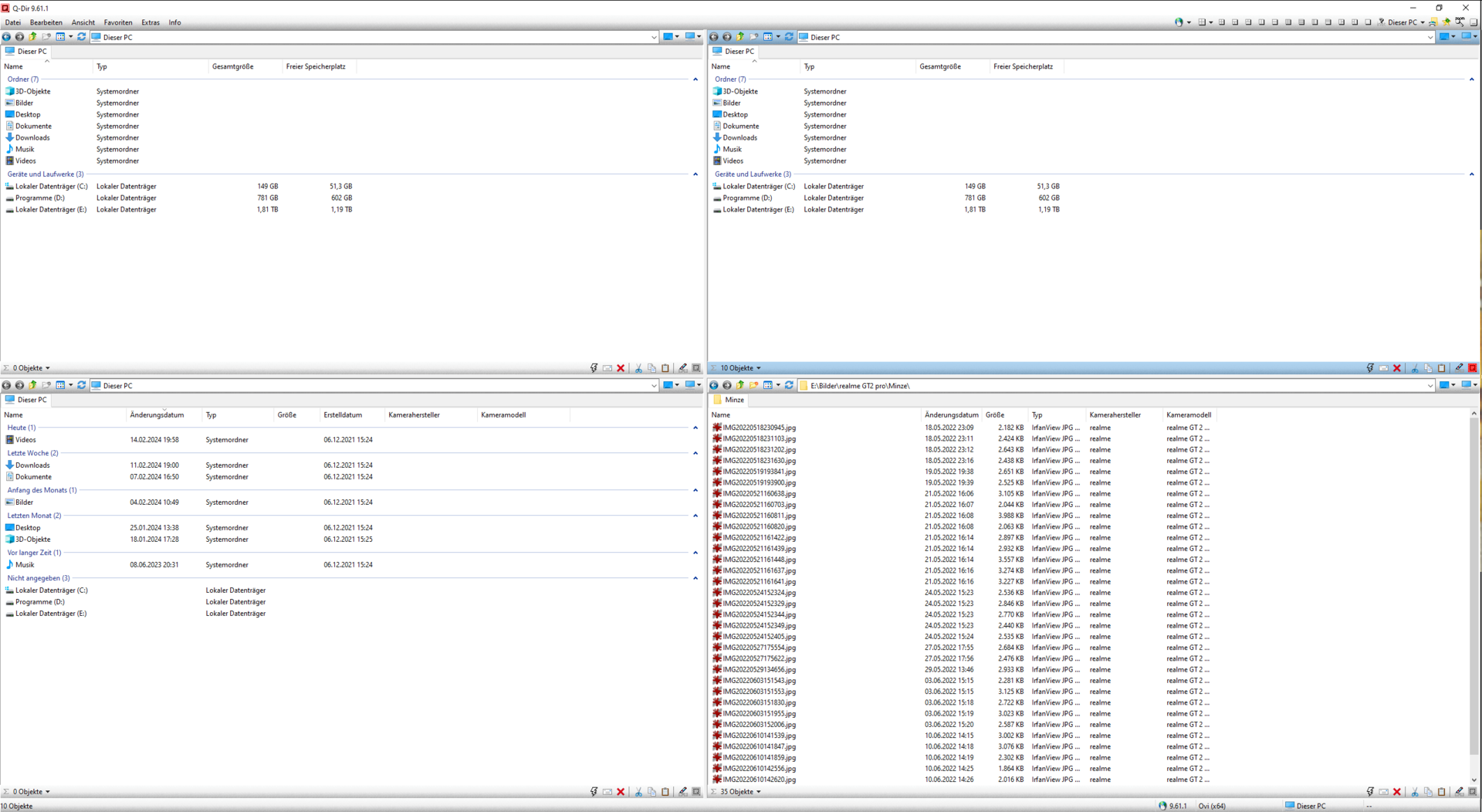Open the Favoriten menu
The width and height of the screenshot is (1482, 812).
tap(117, 22)
